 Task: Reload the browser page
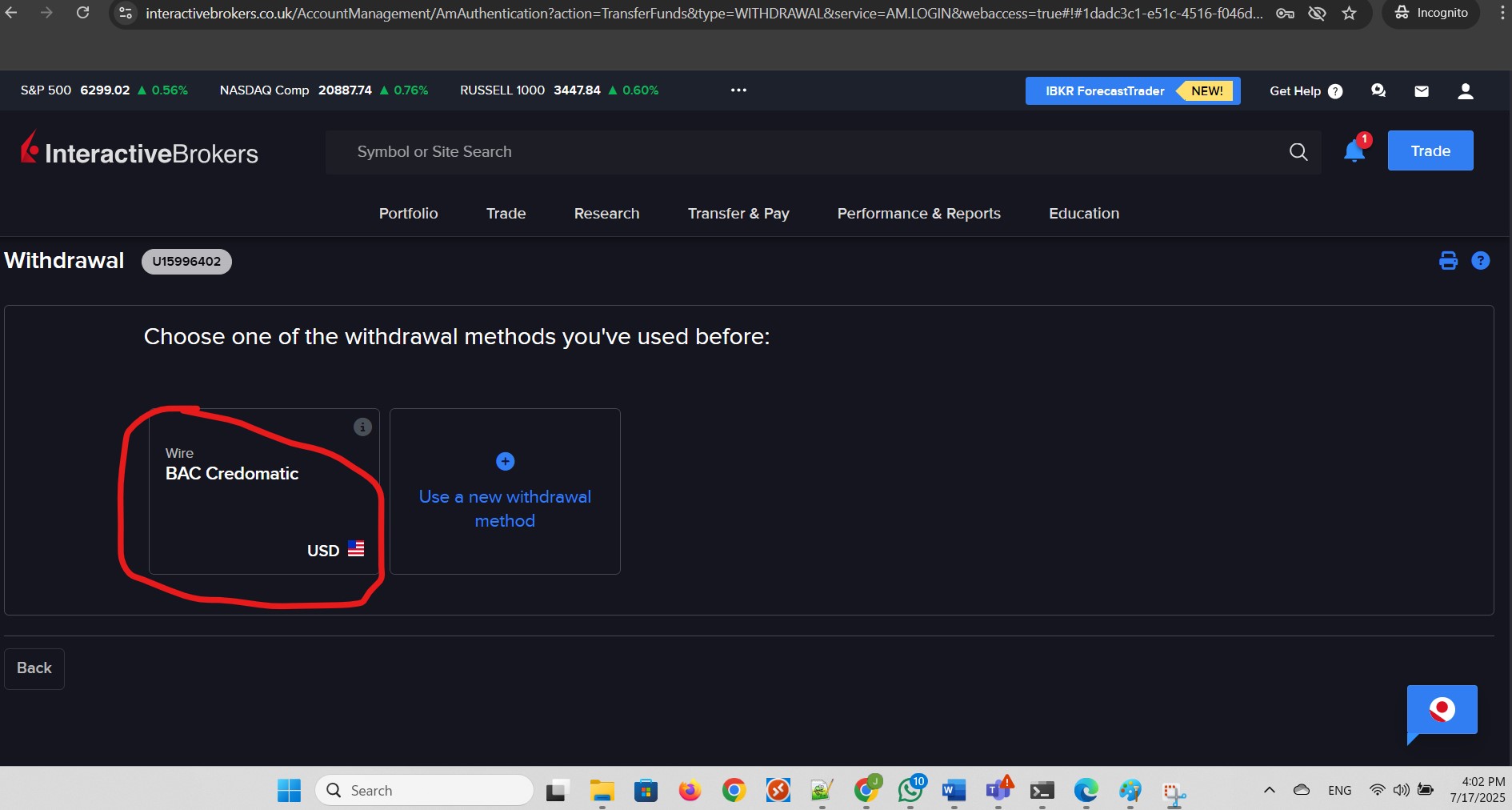(82, 13)
